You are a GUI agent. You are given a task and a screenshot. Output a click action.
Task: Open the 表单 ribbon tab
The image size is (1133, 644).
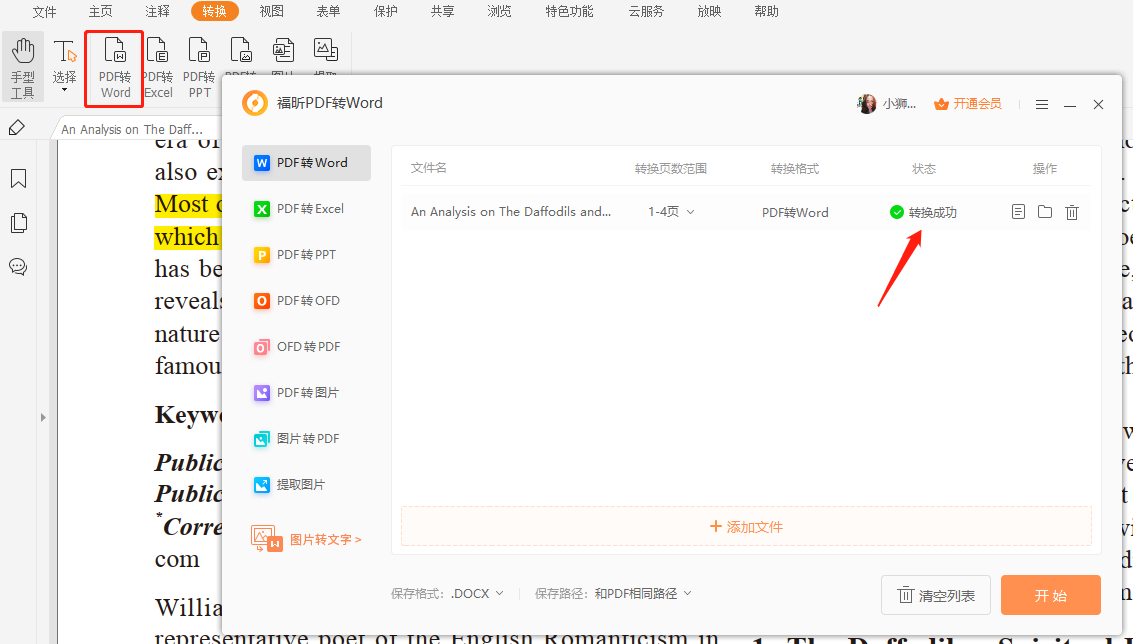(x=328, y=12)
